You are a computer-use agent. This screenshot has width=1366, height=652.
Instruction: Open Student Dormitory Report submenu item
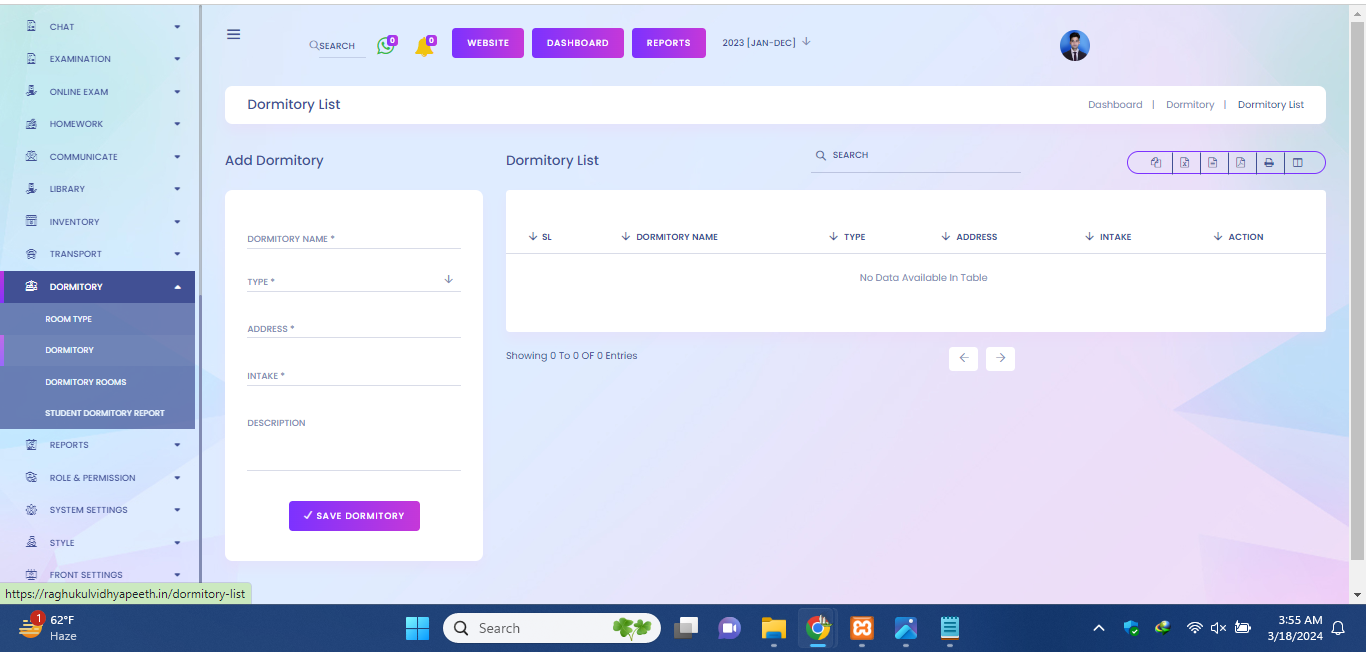[x=105, y=413]
